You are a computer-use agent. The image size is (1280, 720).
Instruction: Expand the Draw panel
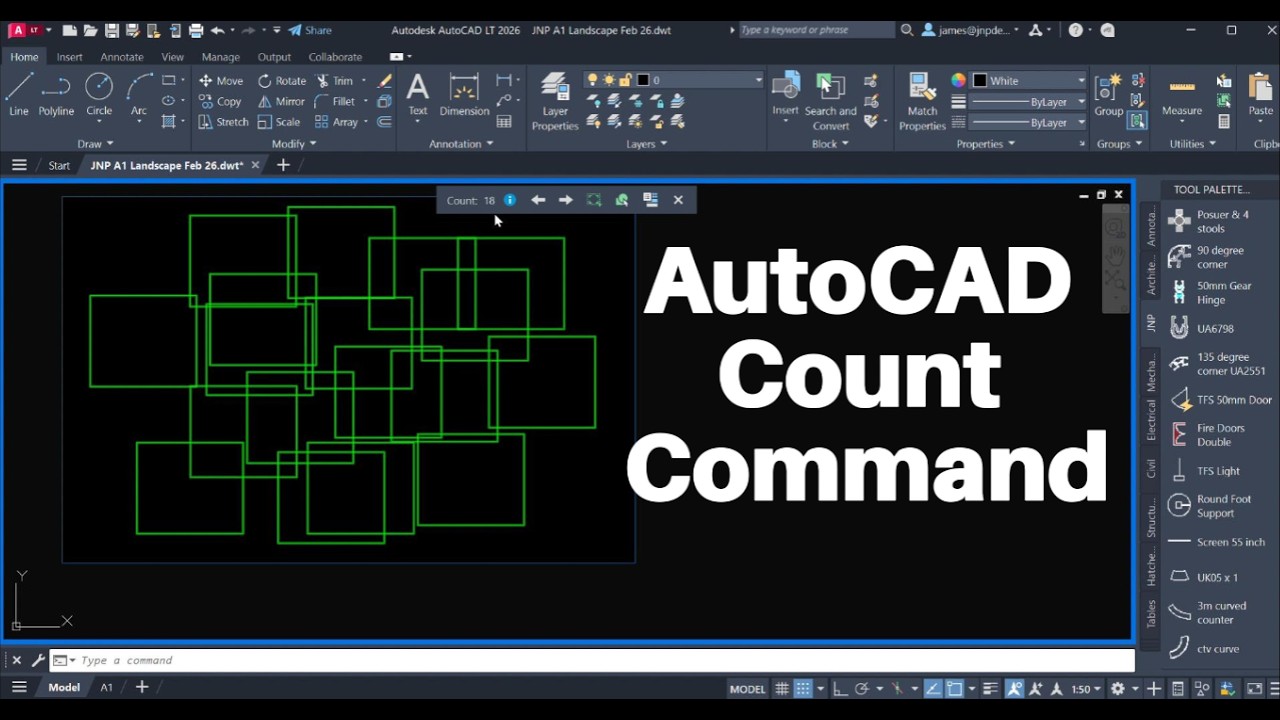pos(95,144)
